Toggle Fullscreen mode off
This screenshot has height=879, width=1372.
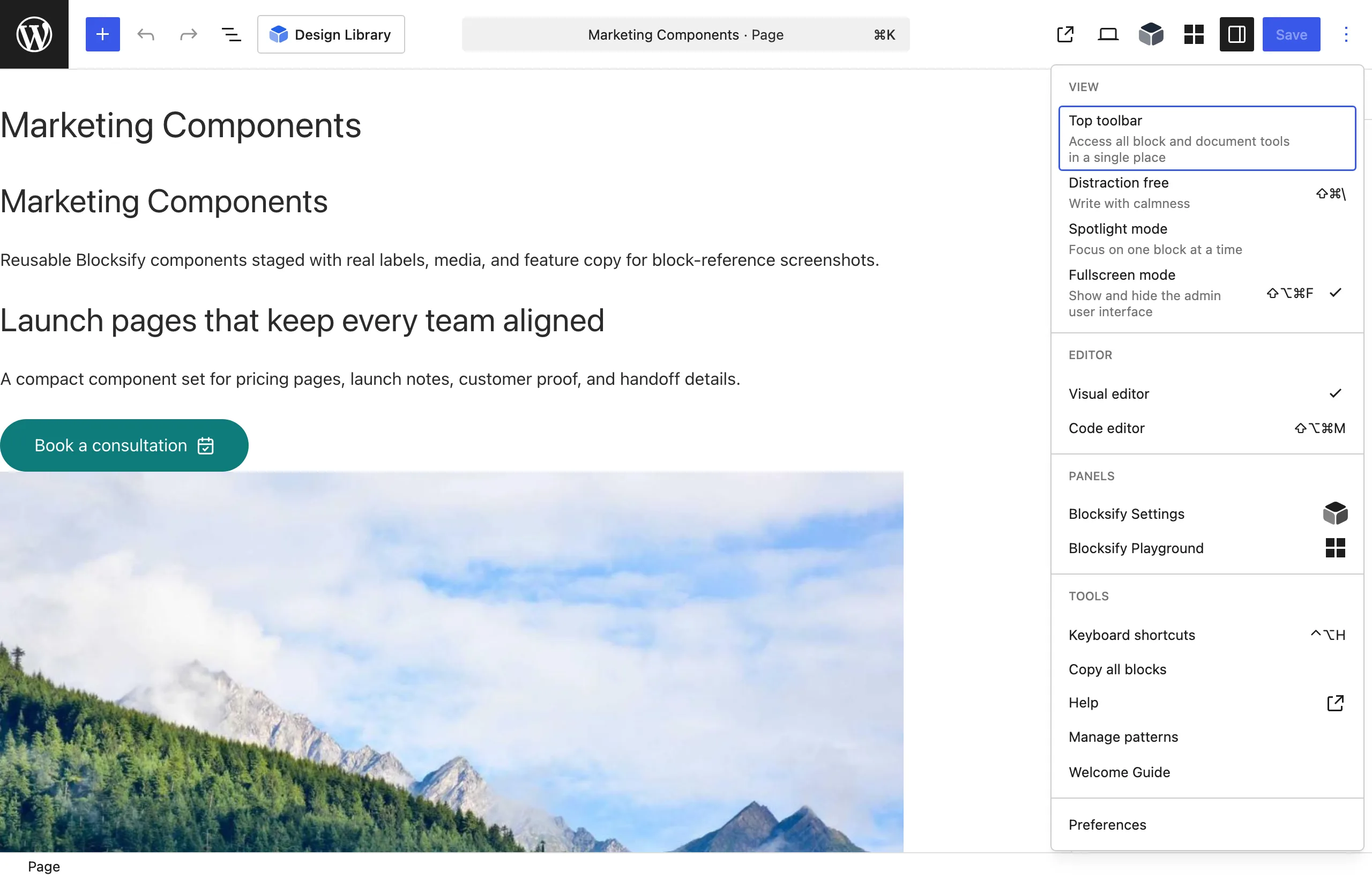pyautogui.click(x=1207, y=293)
